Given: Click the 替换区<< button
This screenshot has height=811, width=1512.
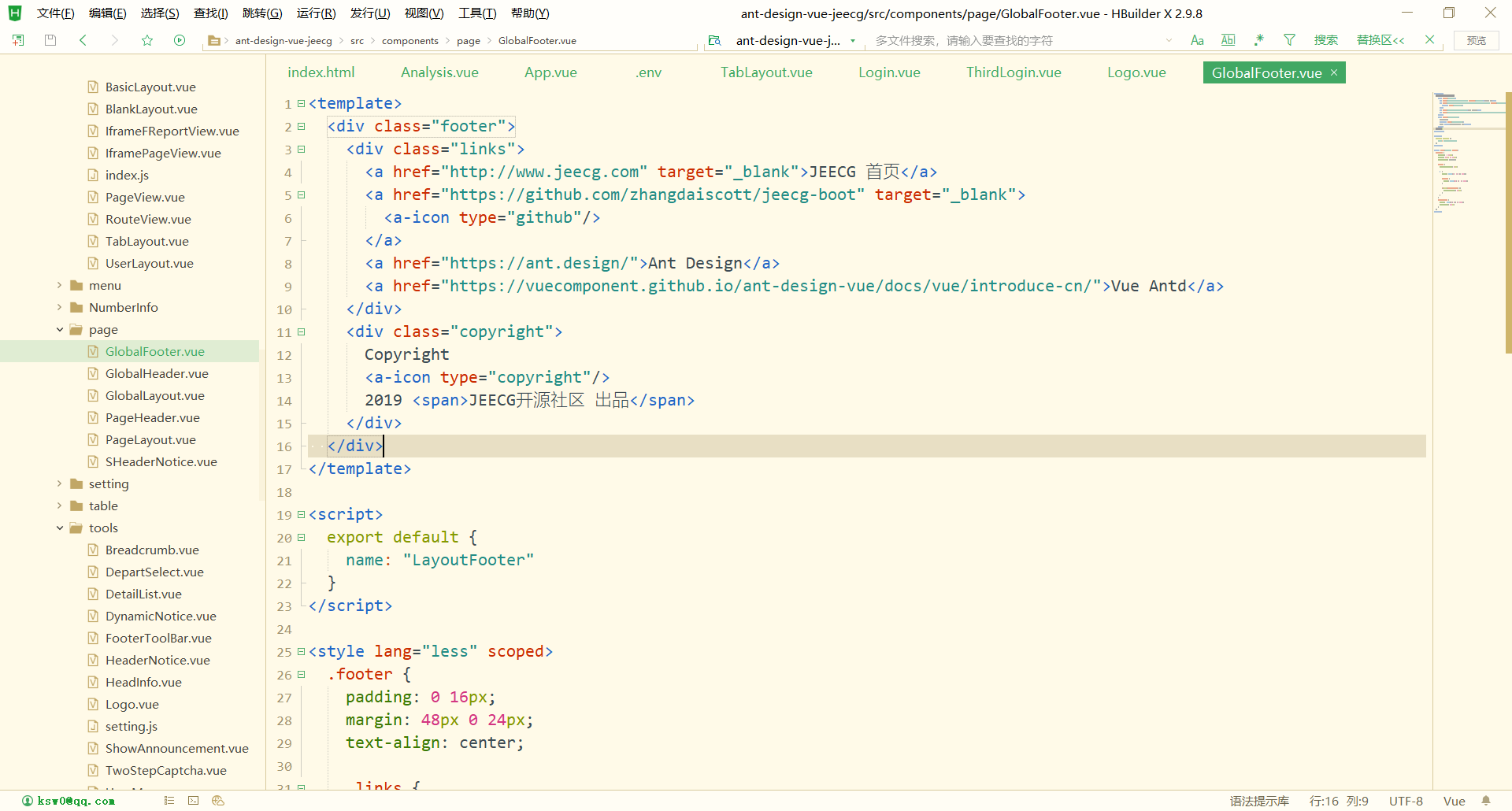Looking at the screenshot, I should tap(1380, 40).
